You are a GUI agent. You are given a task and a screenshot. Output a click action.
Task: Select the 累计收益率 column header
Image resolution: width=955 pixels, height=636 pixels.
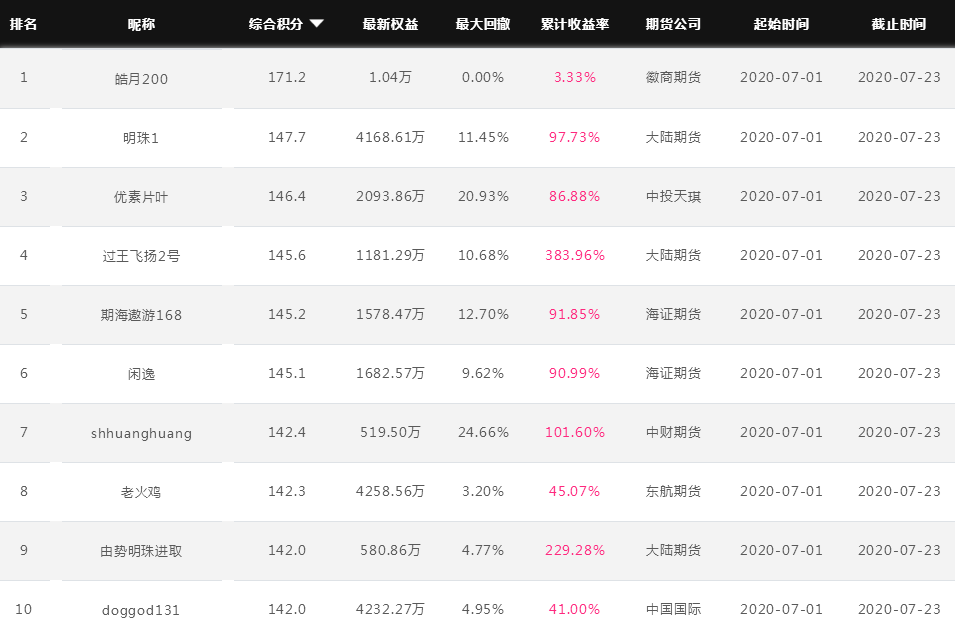coord(575,24)
